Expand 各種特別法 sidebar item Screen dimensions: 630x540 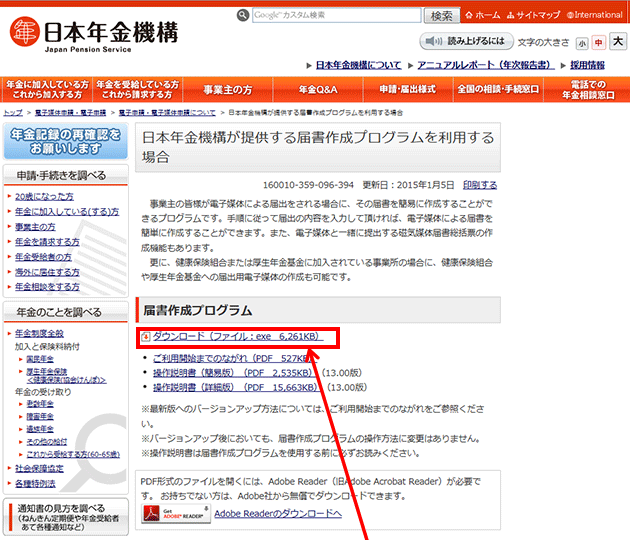36,482
